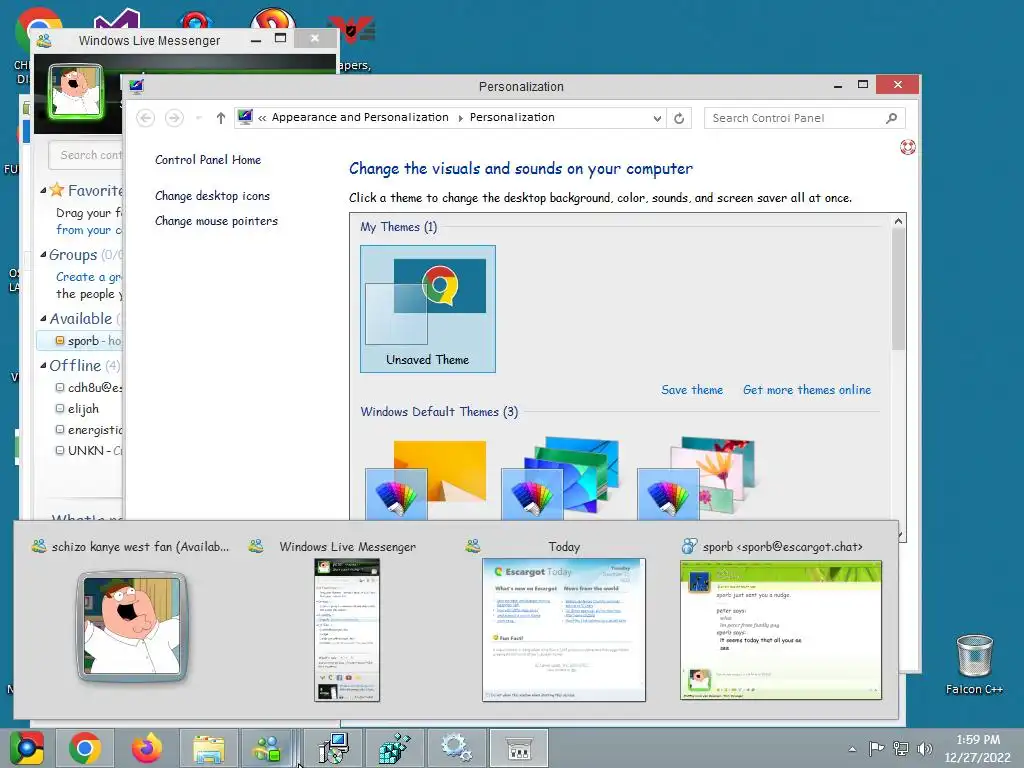This screenshot has width=1024, height=768.
Task: Open recent locations dropdown beside forward arrow
Action: [199, 118]
